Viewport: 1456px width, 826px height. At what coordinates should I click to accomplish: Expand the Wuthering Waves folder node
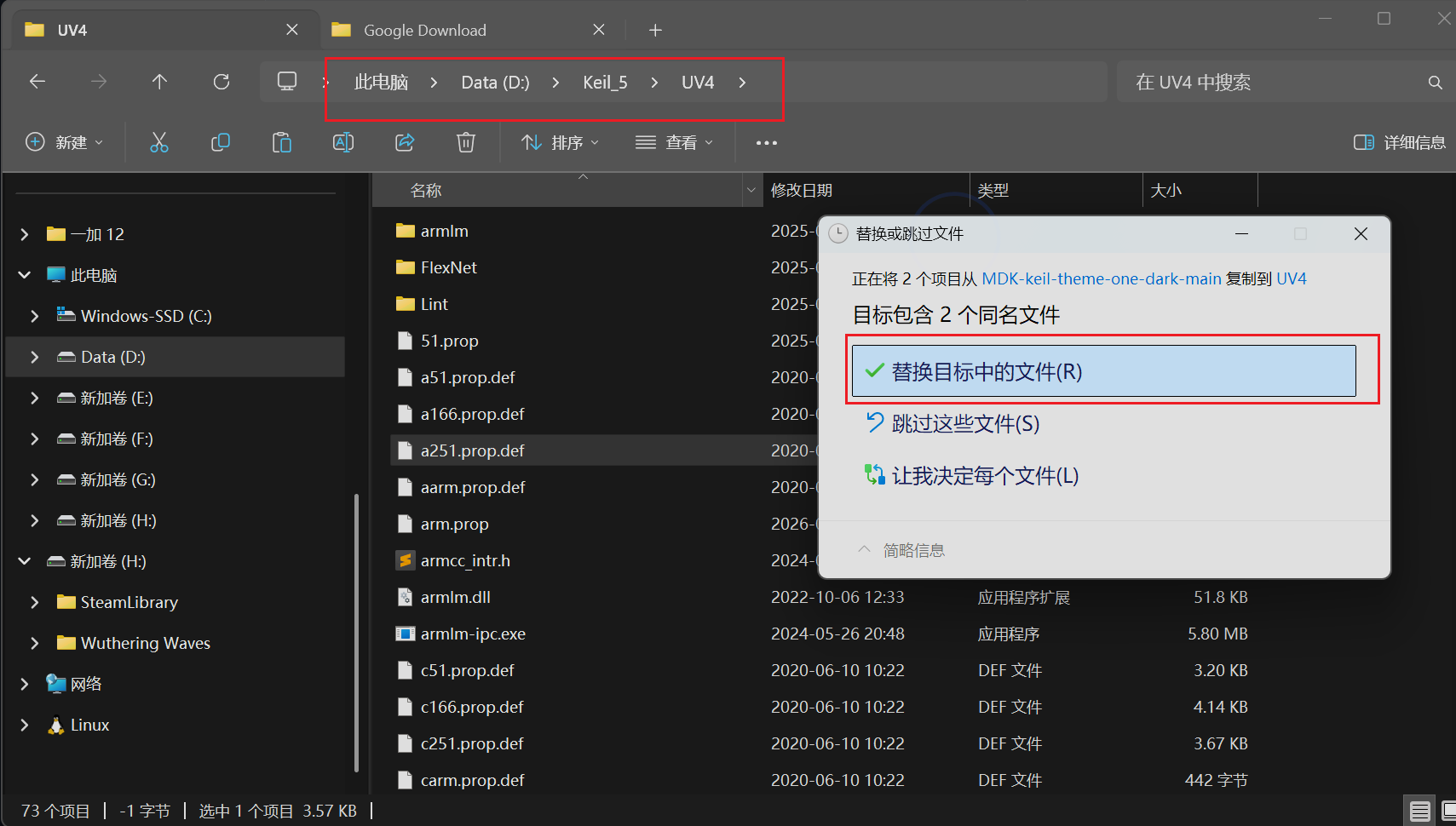point(35,643)
